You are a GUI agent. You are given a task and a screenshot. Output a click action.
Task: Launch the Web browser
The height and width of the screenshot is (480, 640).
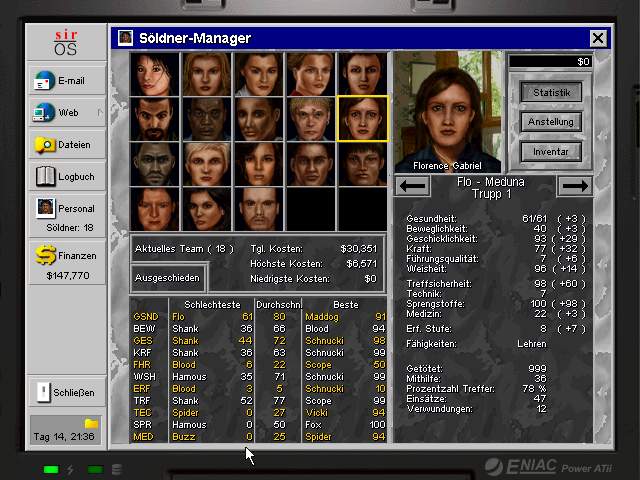point(67,112)
